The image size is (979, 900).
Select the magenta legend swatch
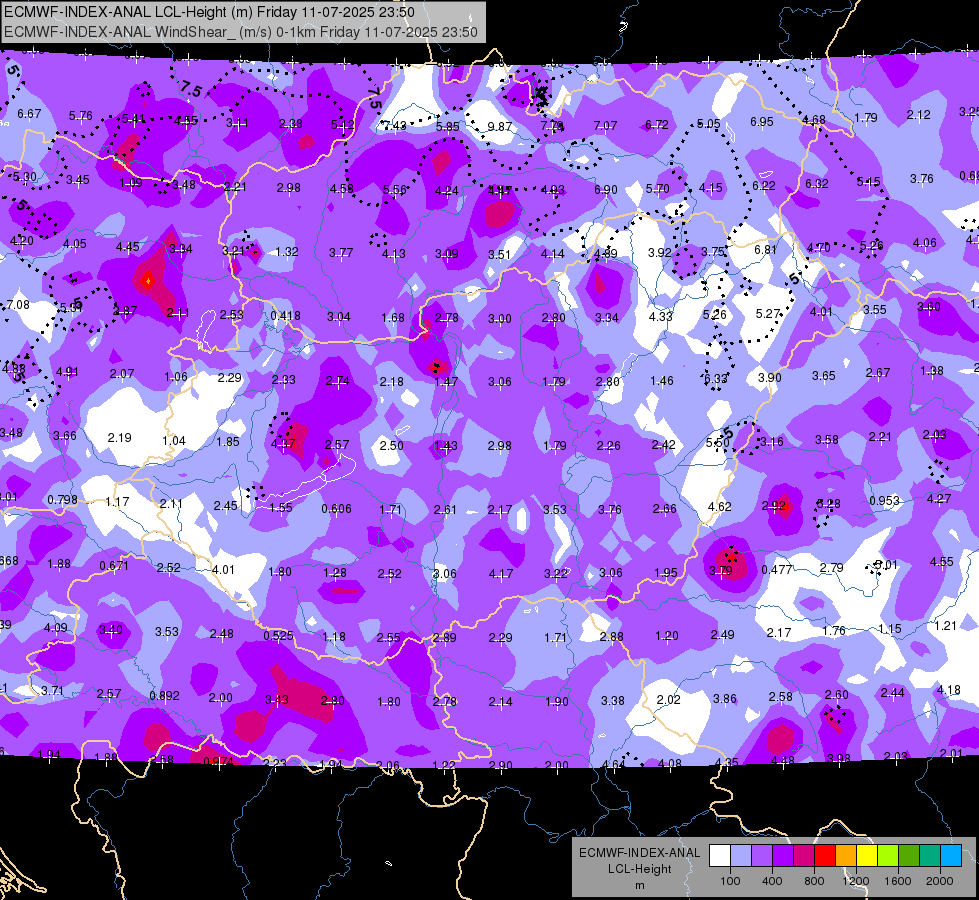[804, 856]
